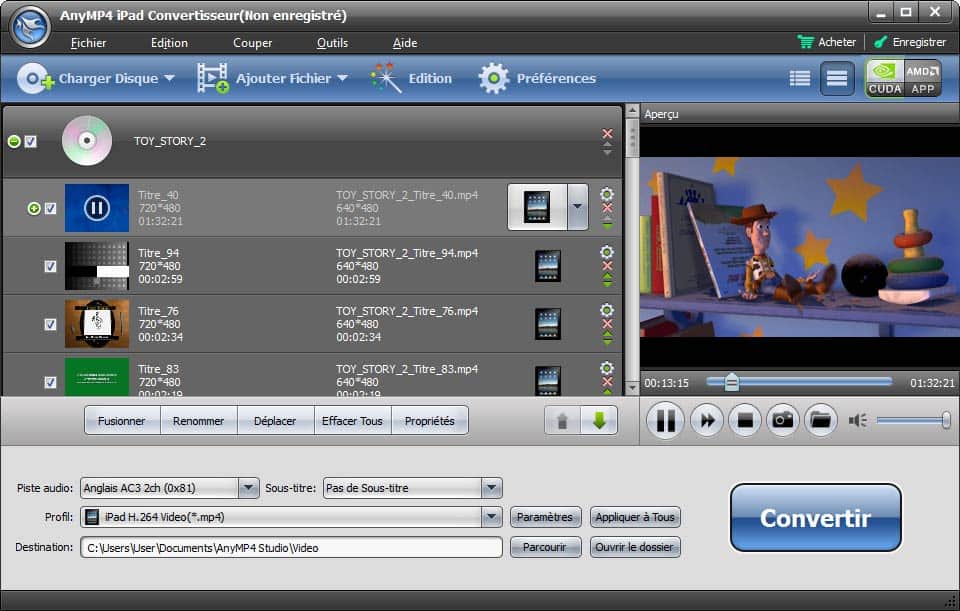Uncheck the Titre_83 checkbox

pos(50,382)
